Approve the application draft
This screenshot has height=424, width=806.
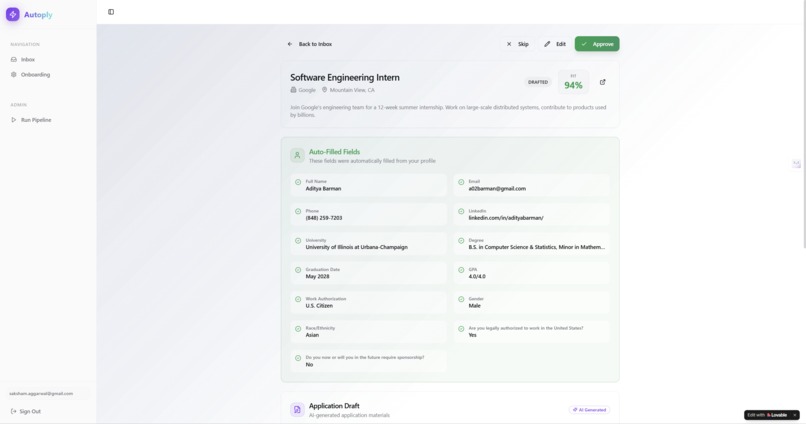[597, 44]
